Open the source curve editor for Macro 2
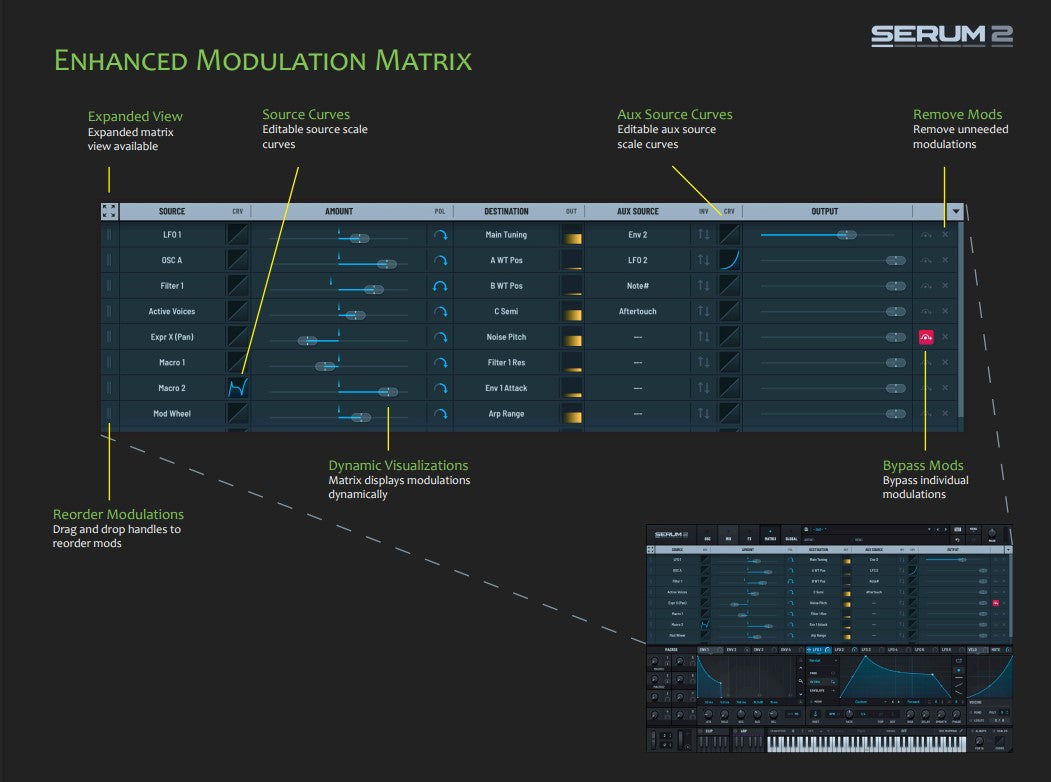1051x782 pixels. [x=238, y=387]
